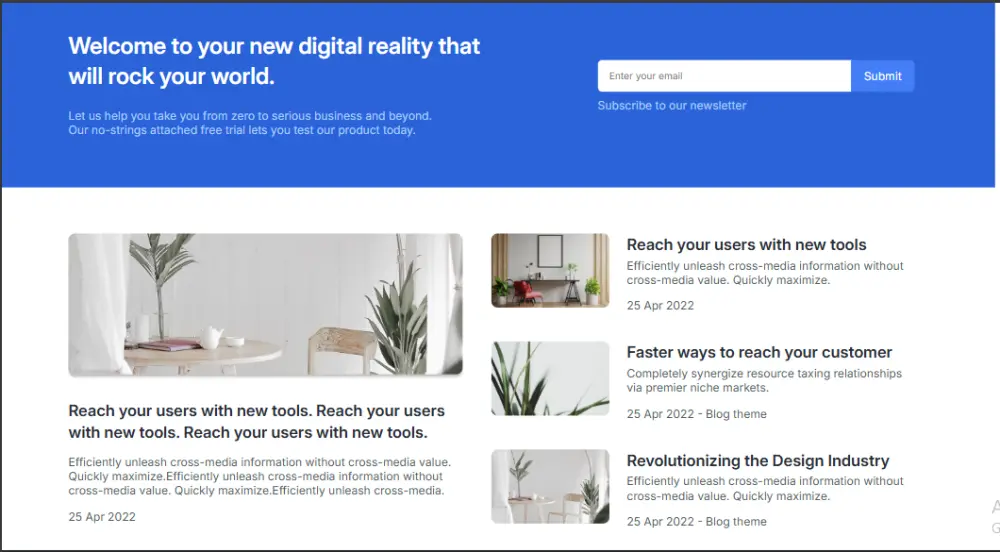The image size is (1000, 552).
Task: Click the 'Completely synergize resource taxing' description
Action: pos(764,381)
